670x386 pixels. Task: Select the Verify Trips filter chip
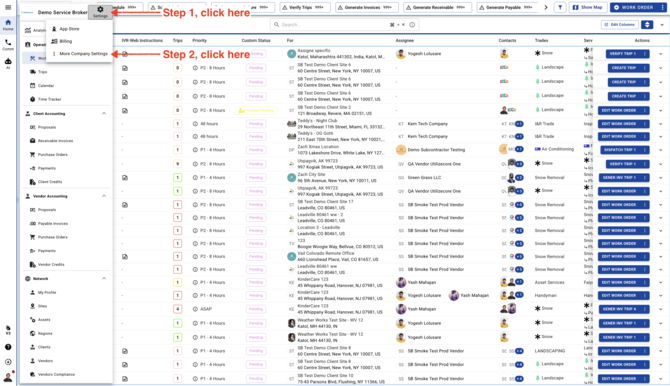click(305, 7)
